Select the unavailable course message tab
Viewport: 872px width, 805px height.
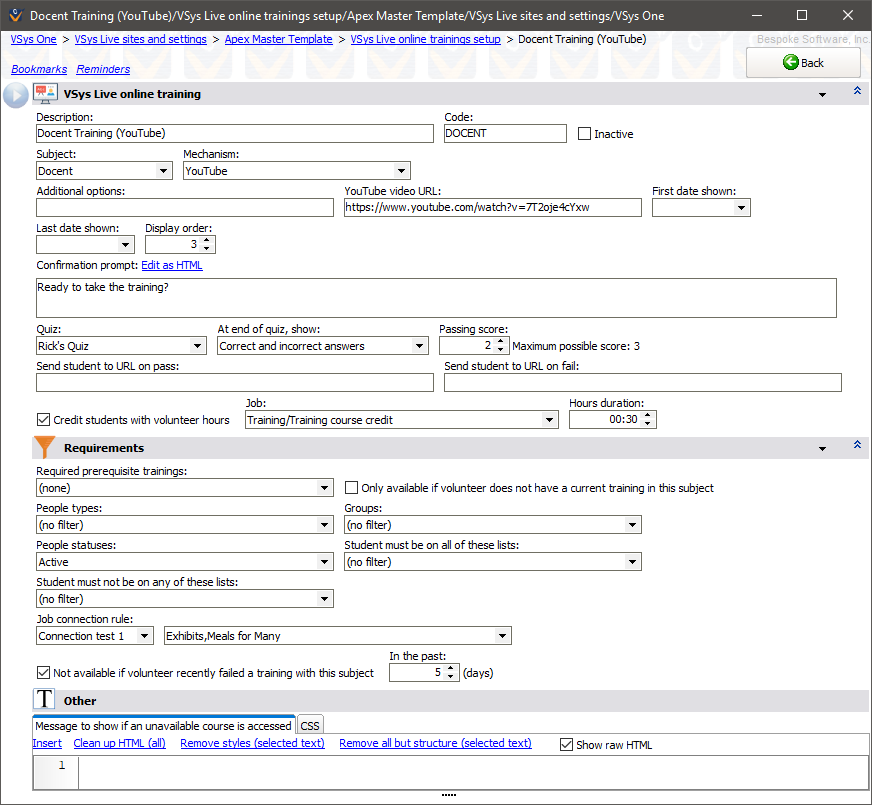[x=164, y=726]
